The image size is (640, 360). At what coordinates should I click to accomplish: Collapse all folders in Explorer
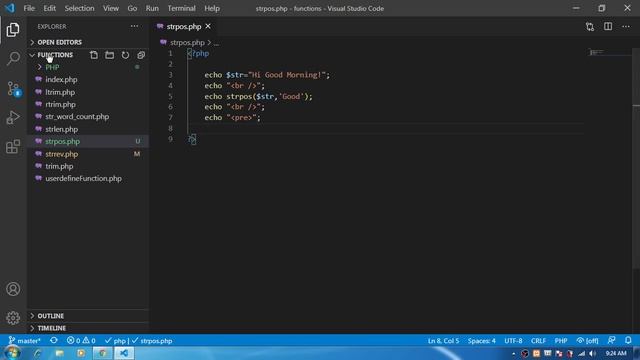[x=141, y=55]
